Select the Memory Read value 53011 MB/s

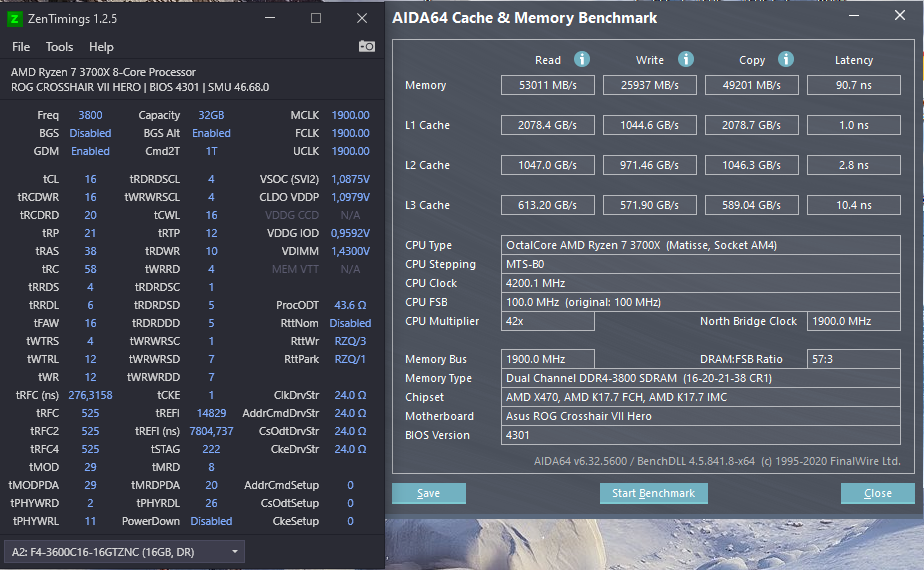(547, 85)
